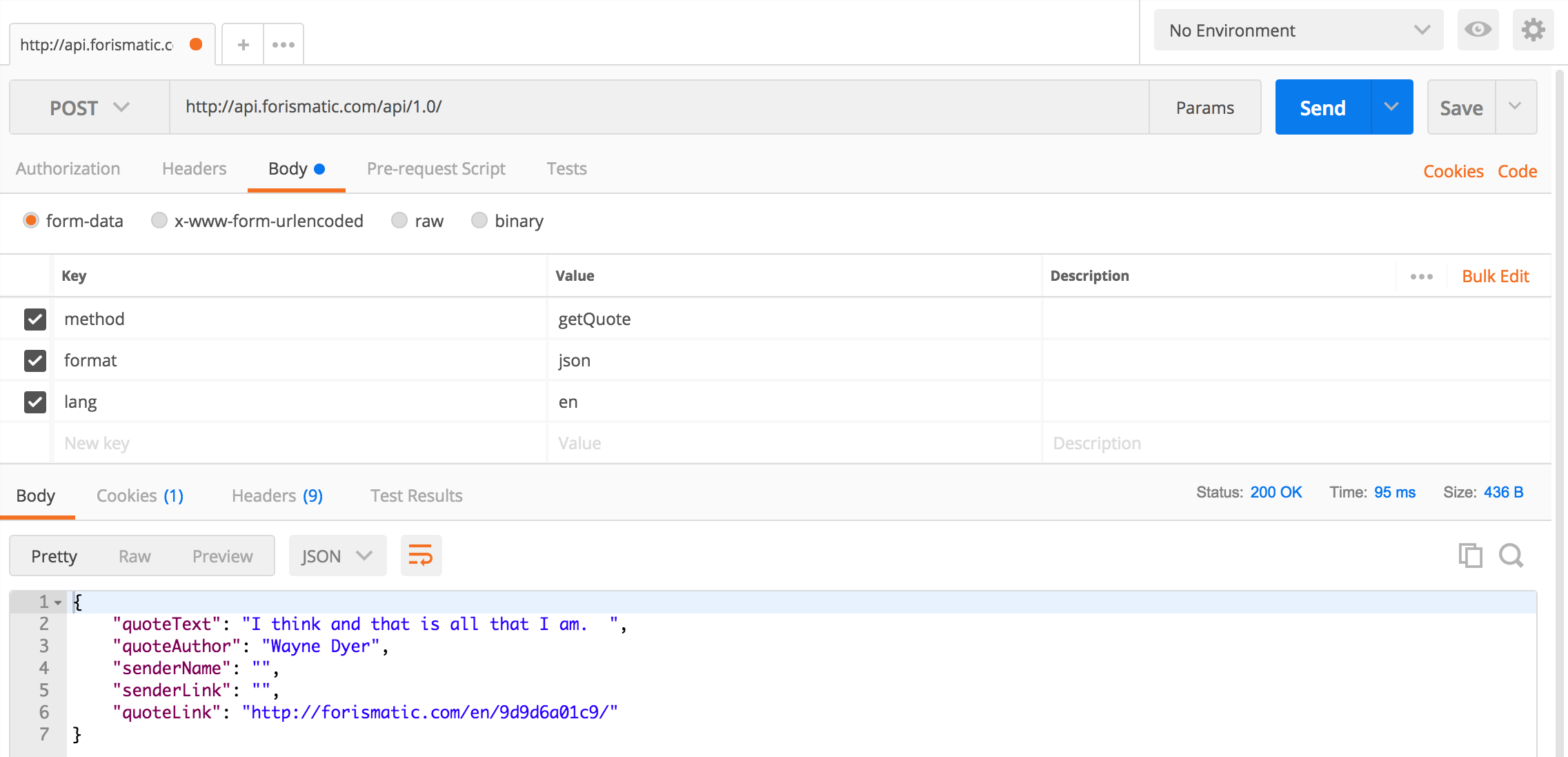Image resolution: width=1568 pixels, height=757 pixels.
Task: Switch response view to Pretty
Action: click(54, 556)
